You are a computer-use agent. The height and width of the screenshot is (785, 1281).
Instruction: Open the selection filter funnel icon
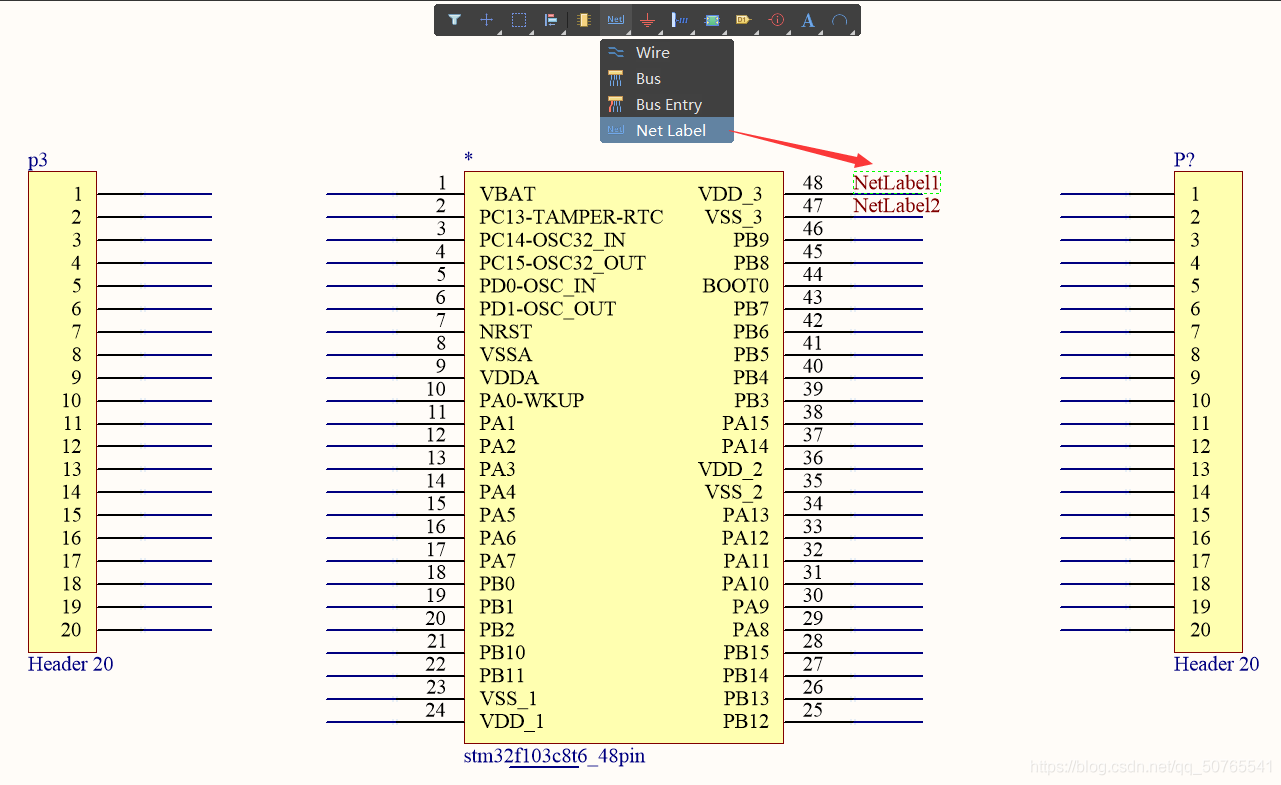pos(454,19)
